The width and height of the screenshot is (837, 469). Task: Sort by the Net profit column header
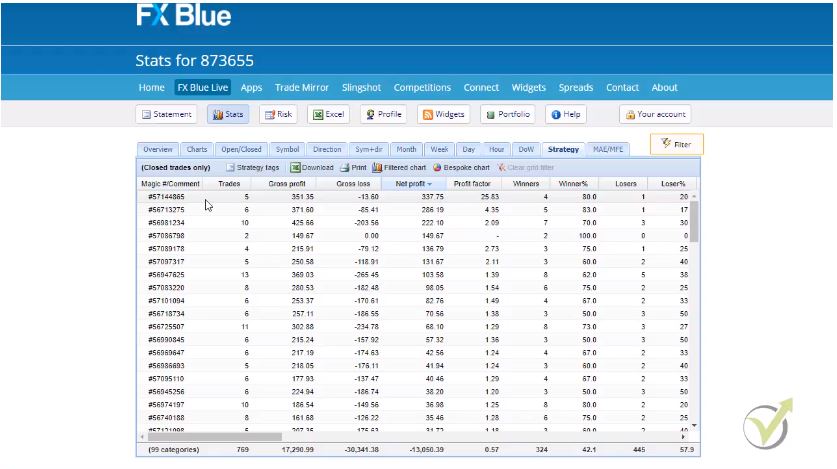[x=413, y=184]
